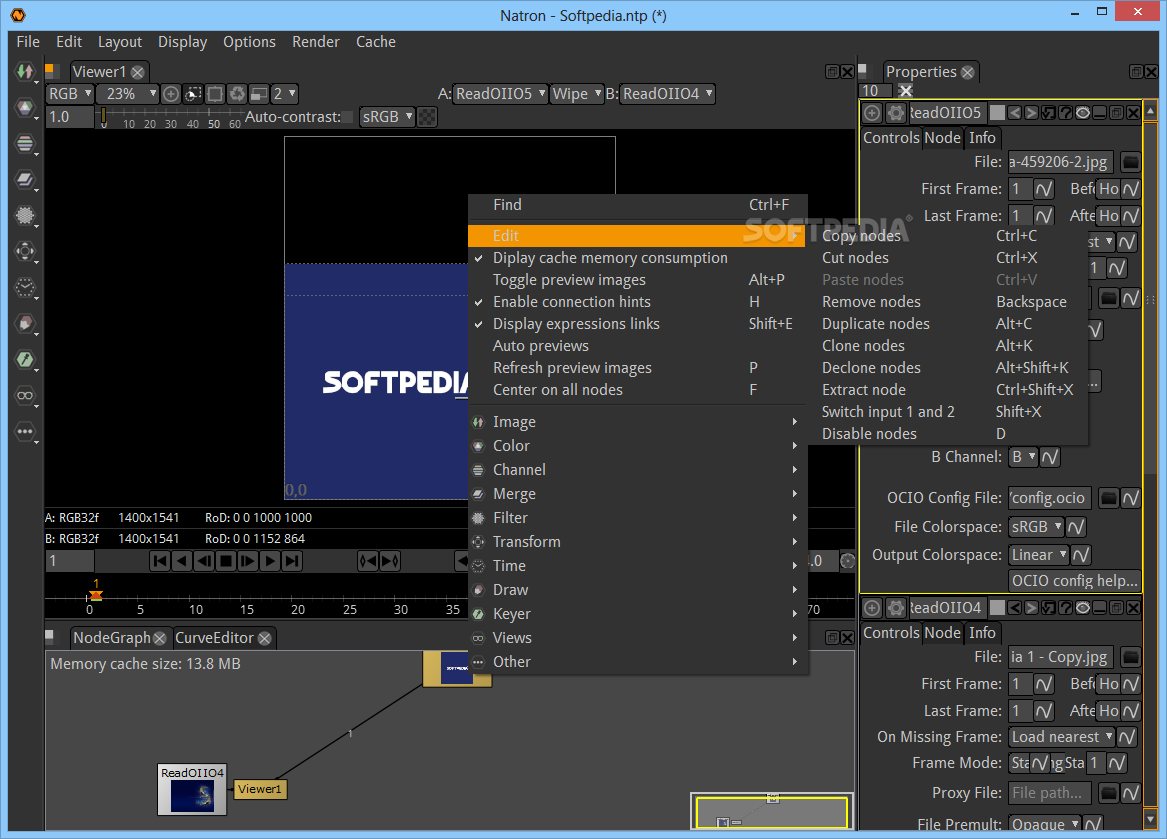Open the Keyer nodes toolbar button
This screenshot has height=839, width=1167.
click(x=25, y=360)
